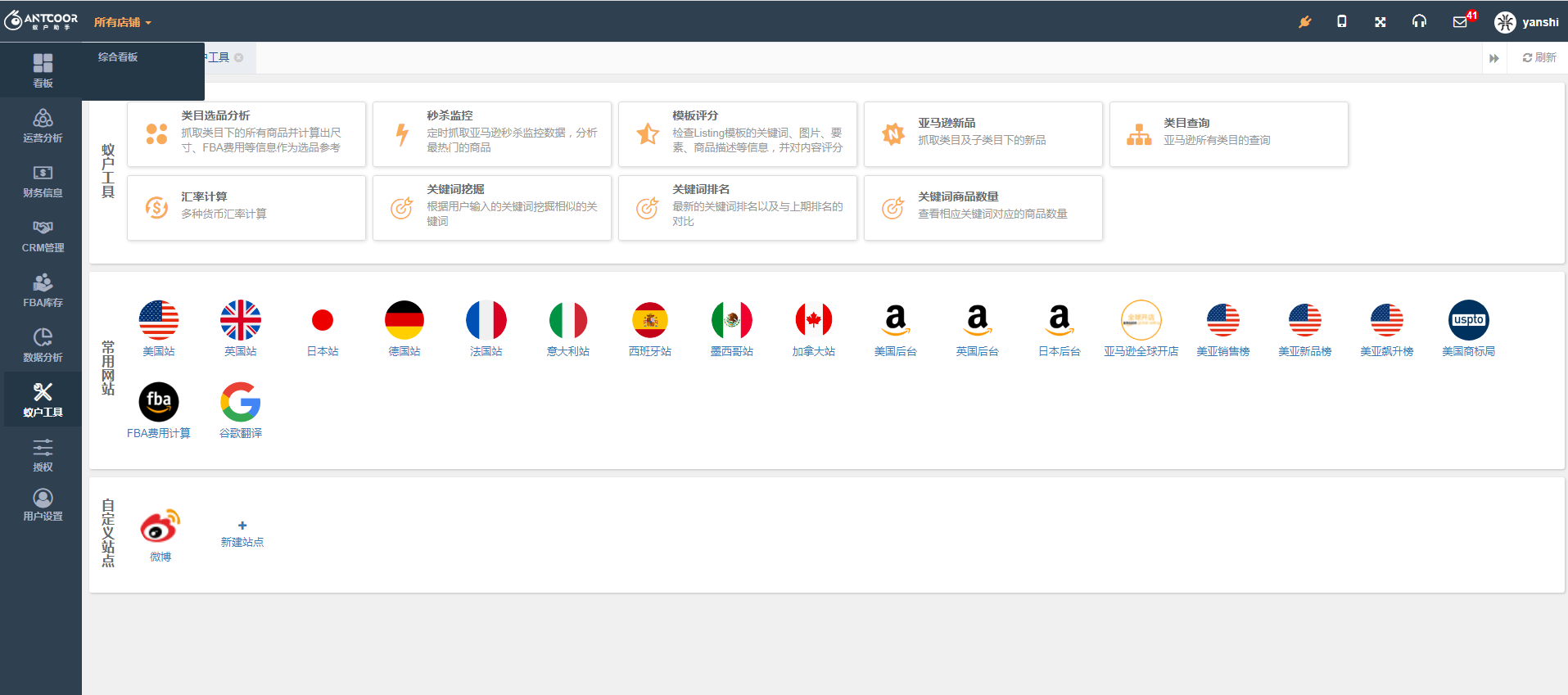The height and width of the screenshot is (695, 1568).
Task: Open the 微博 custom site
Action: 160,535
